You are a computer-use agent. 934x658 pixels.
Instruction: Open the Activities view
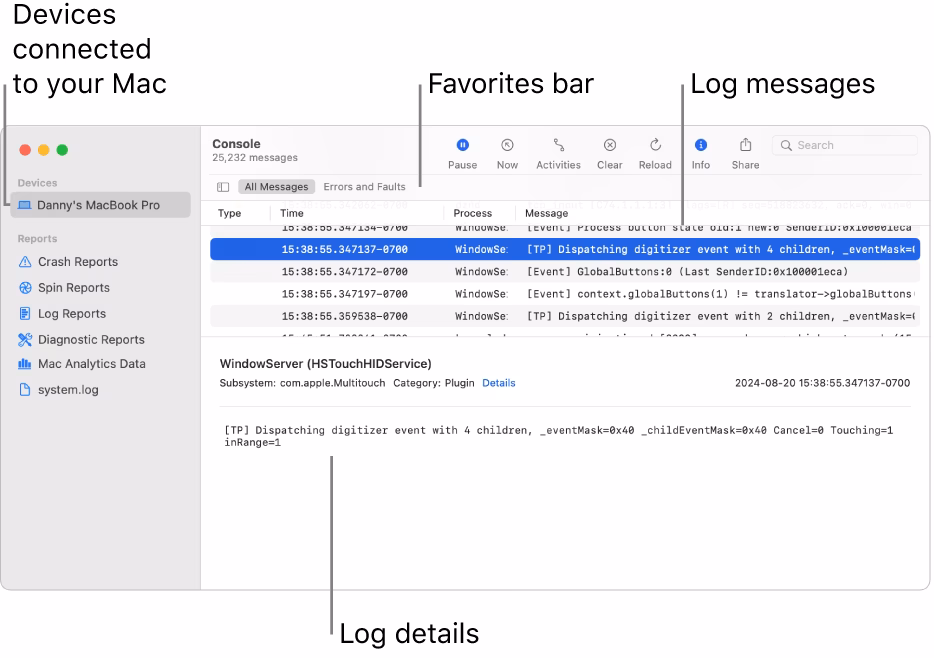click(x=557, y=152)
